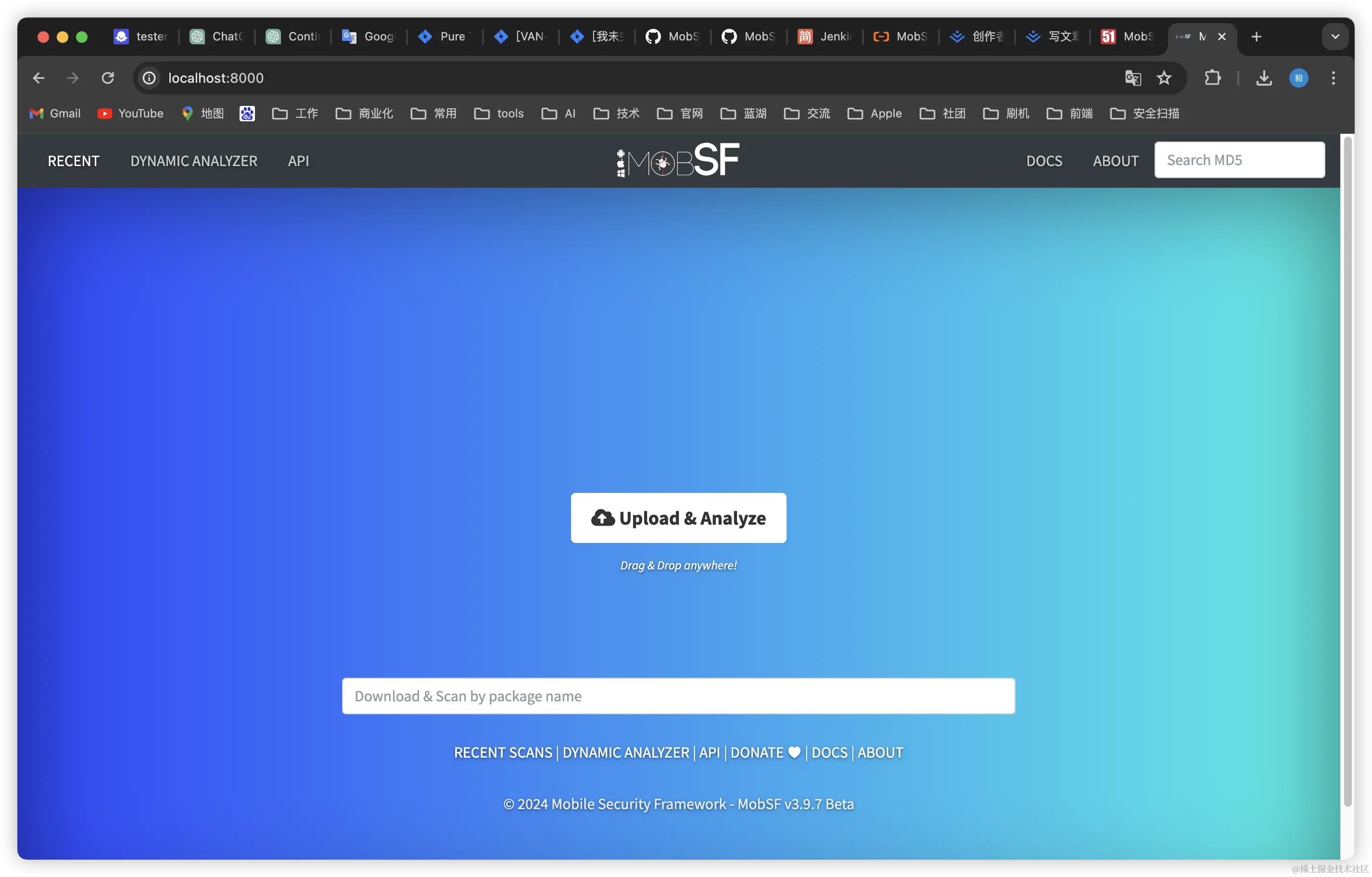1372x877 pixels.
Task: Focus the Download & Scan package name field
Action: [x=678, y=696]
